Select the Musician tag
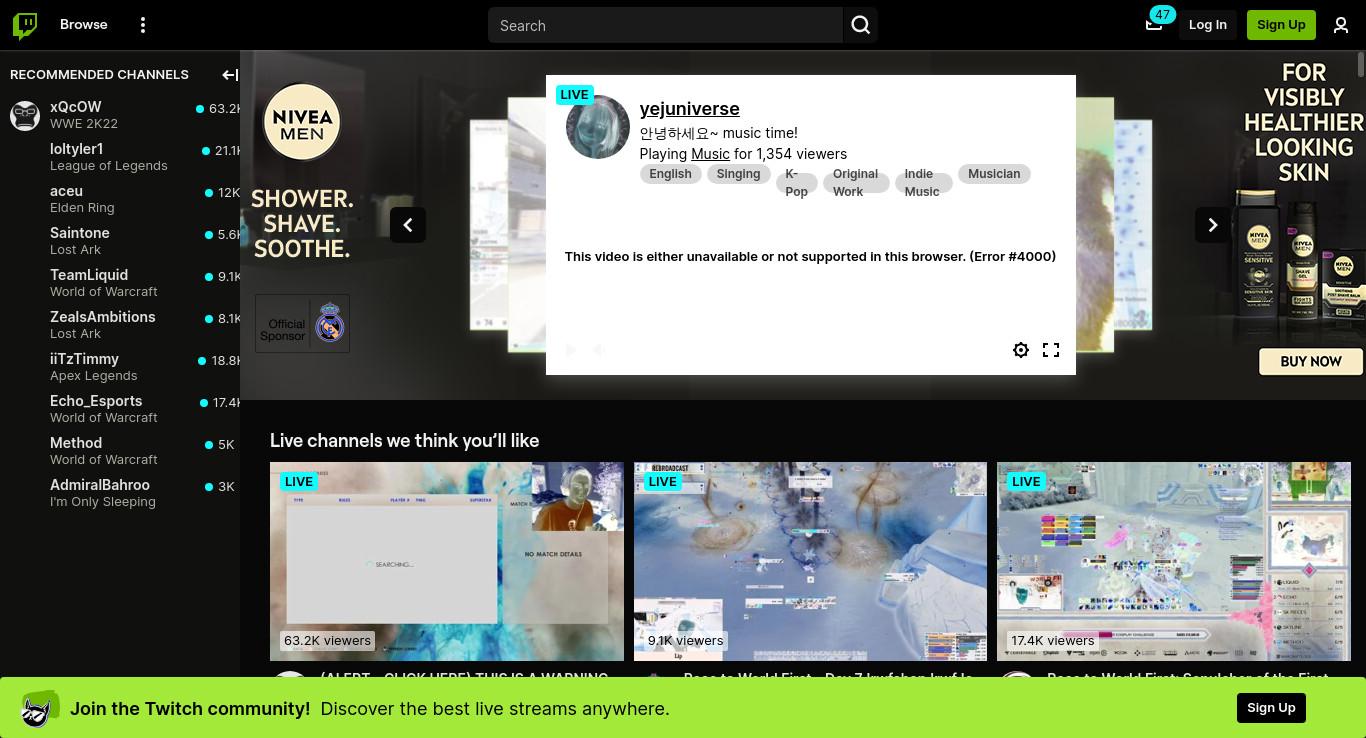1366x738 pixels. 994,174
